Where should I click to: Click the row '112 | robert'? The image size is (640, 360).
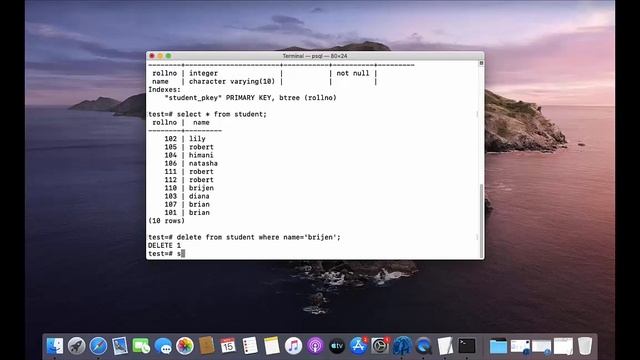pyautogui.click(x=189, y=180)
